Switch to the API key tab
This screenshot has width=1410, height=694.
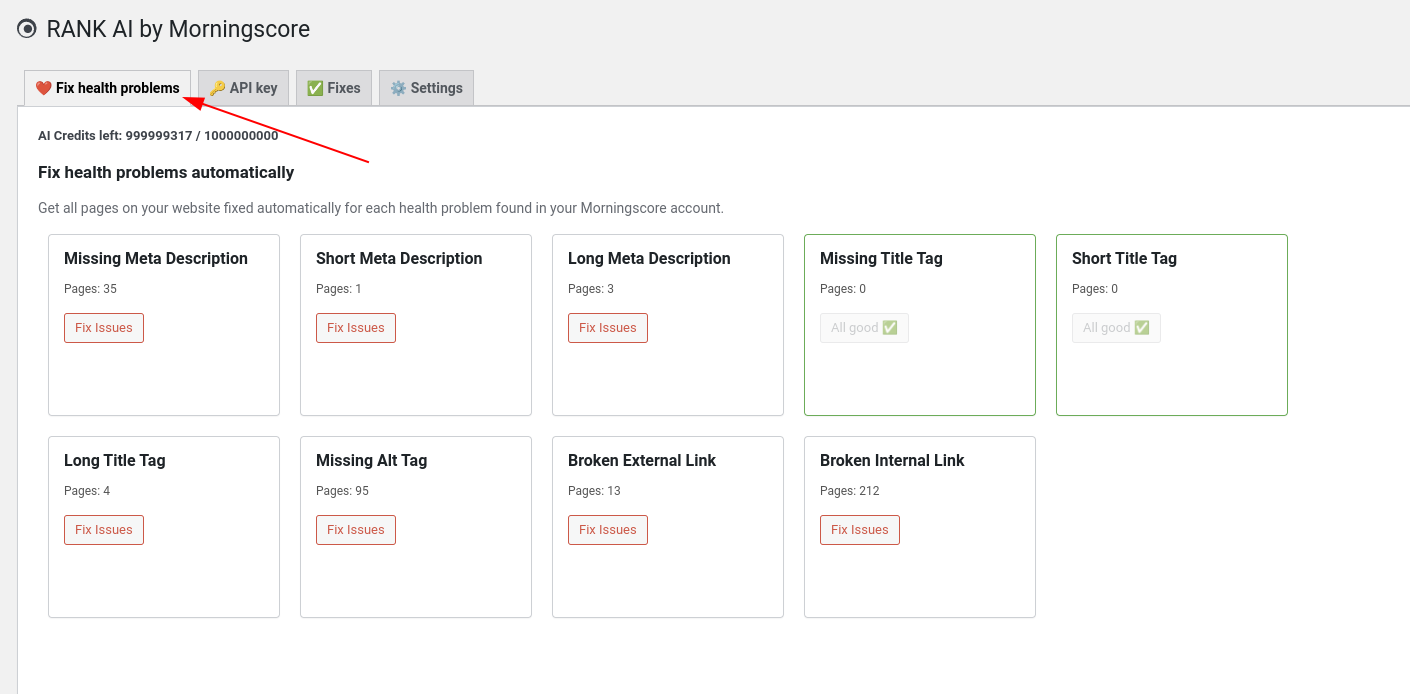tap(243, 88)
